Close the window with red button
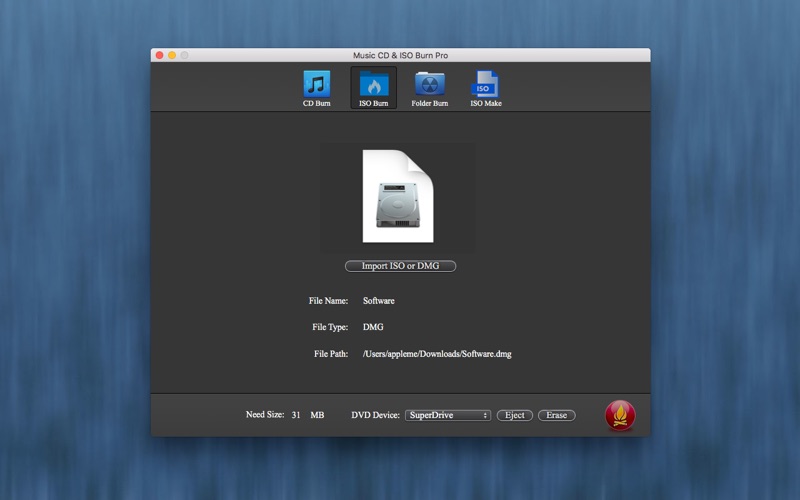800x500 pixels. coord(160,55)
